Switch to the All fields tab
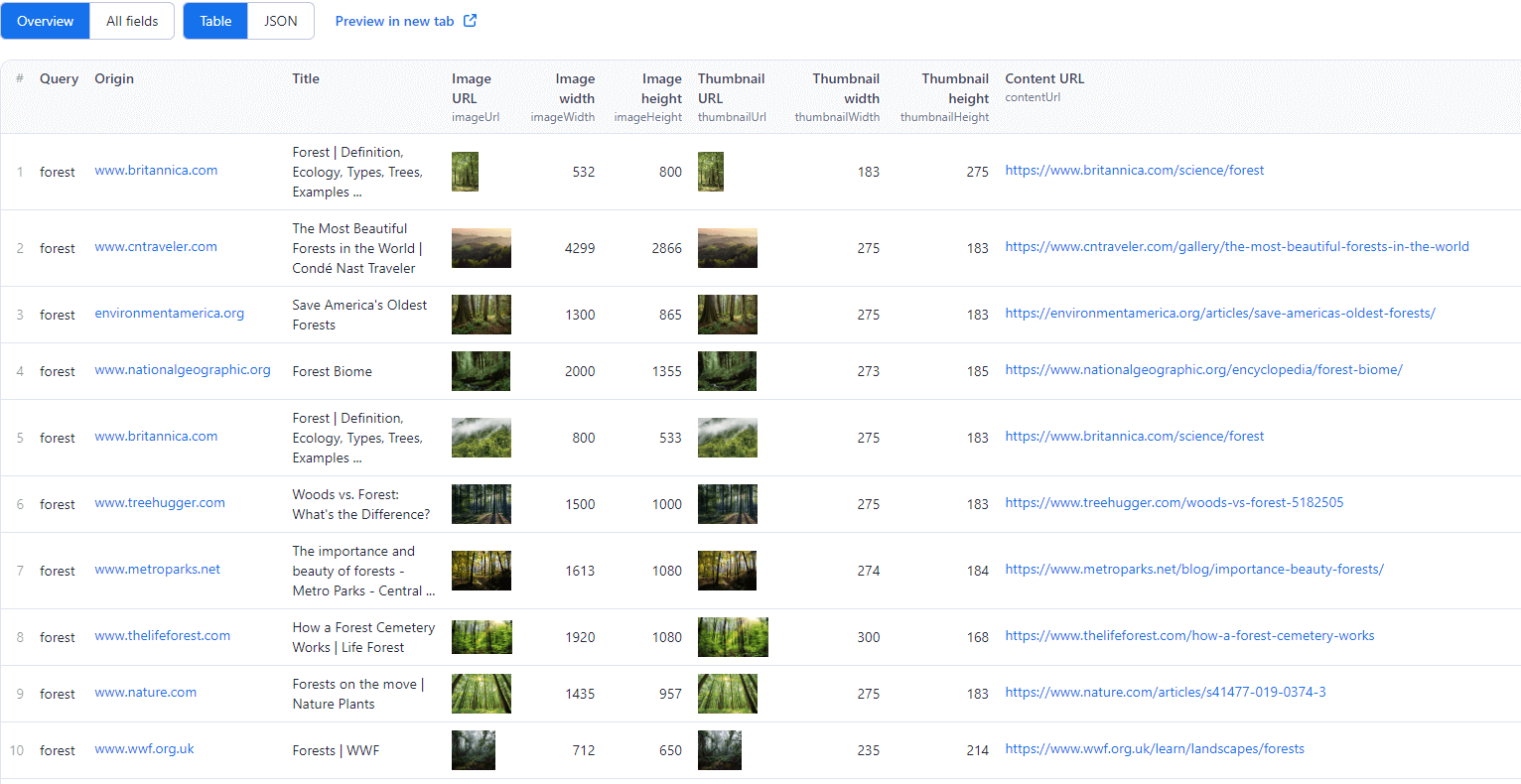The image size is (1521, 784). [x=131, y=20]
